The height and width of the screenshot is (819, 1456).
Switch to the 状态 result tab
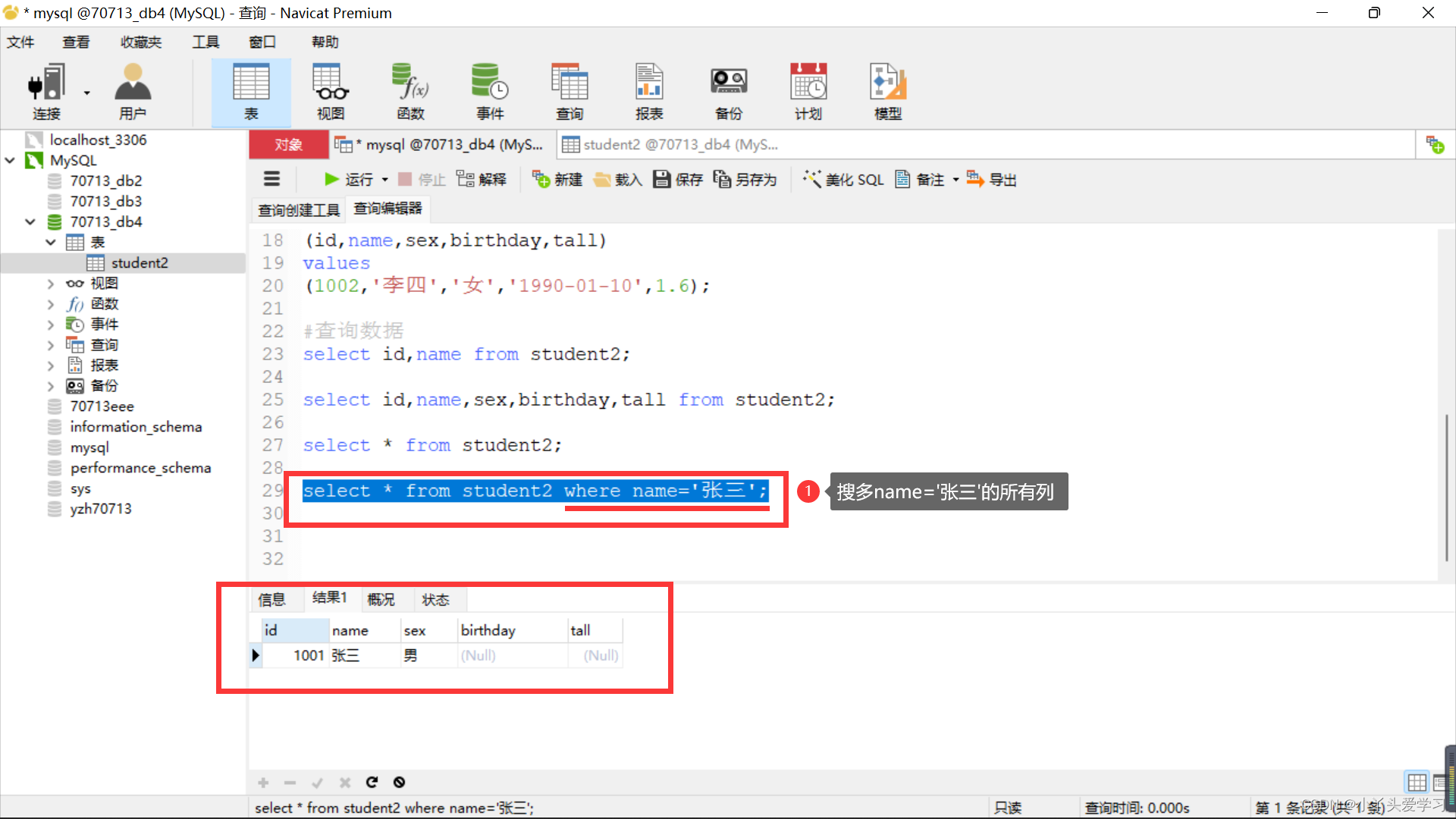coord(436,599)
